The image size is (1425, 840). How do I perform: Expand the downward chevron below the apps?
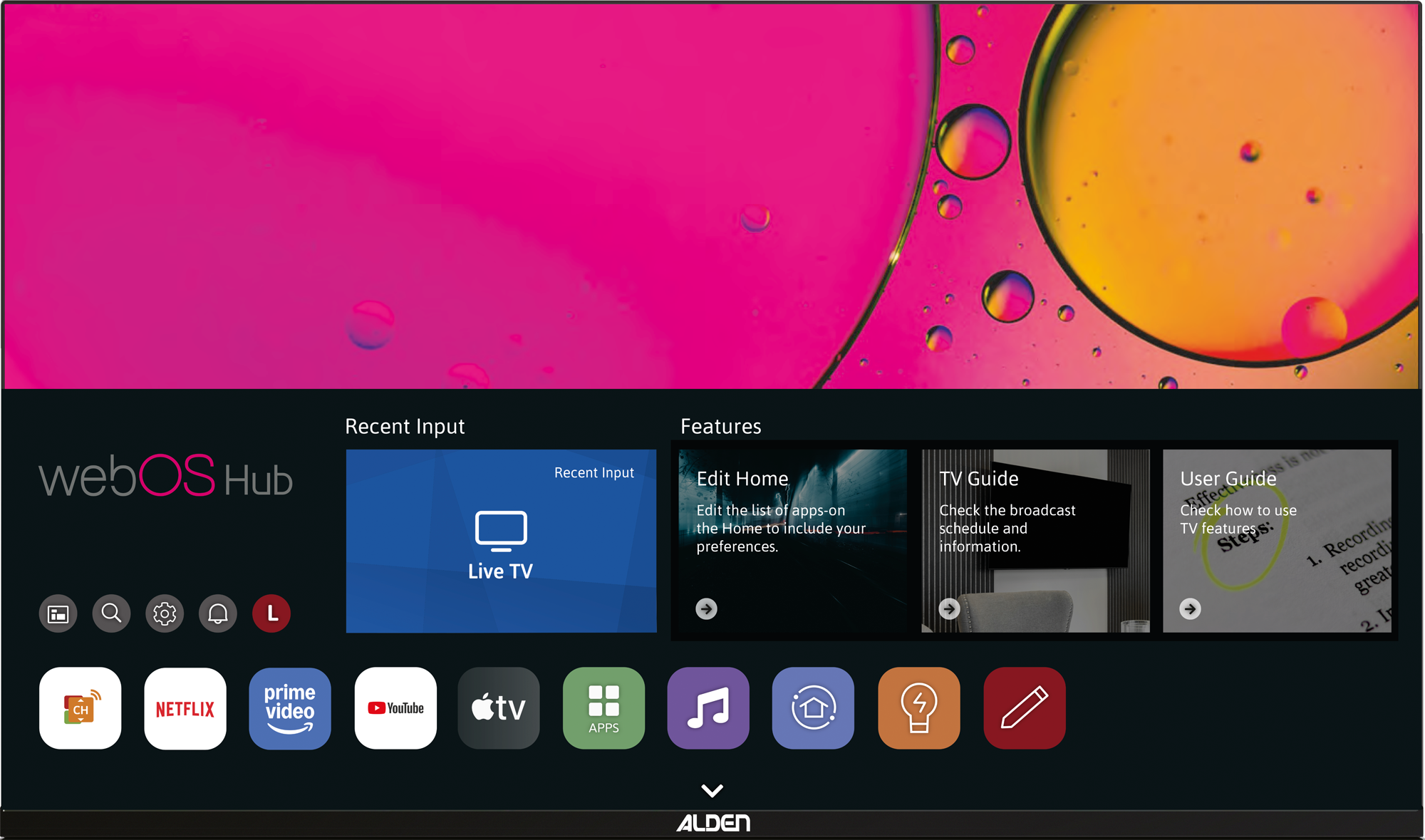[x=712, y=790]
